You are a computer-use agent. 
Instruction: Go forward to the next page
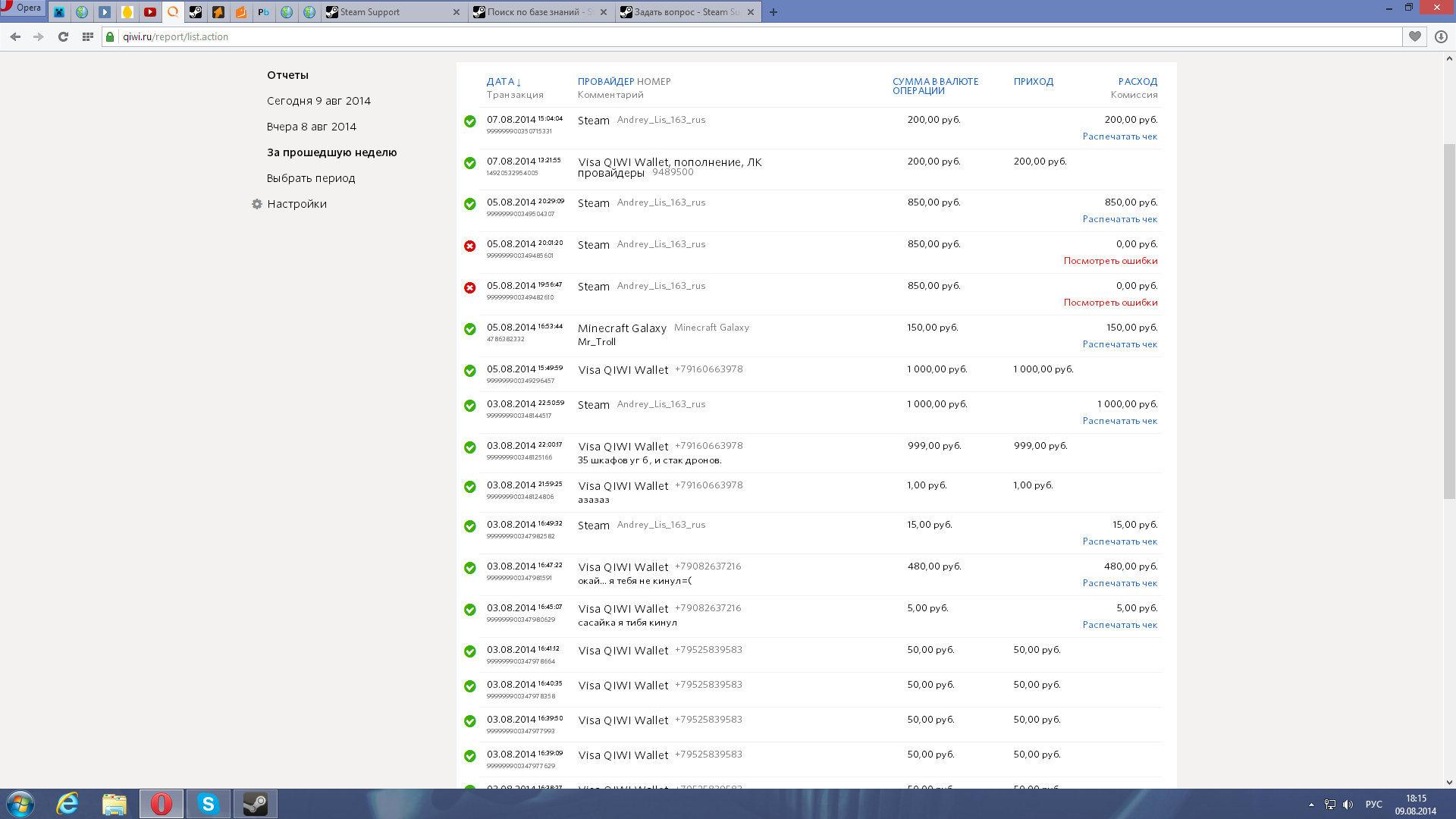click(39, 36)
